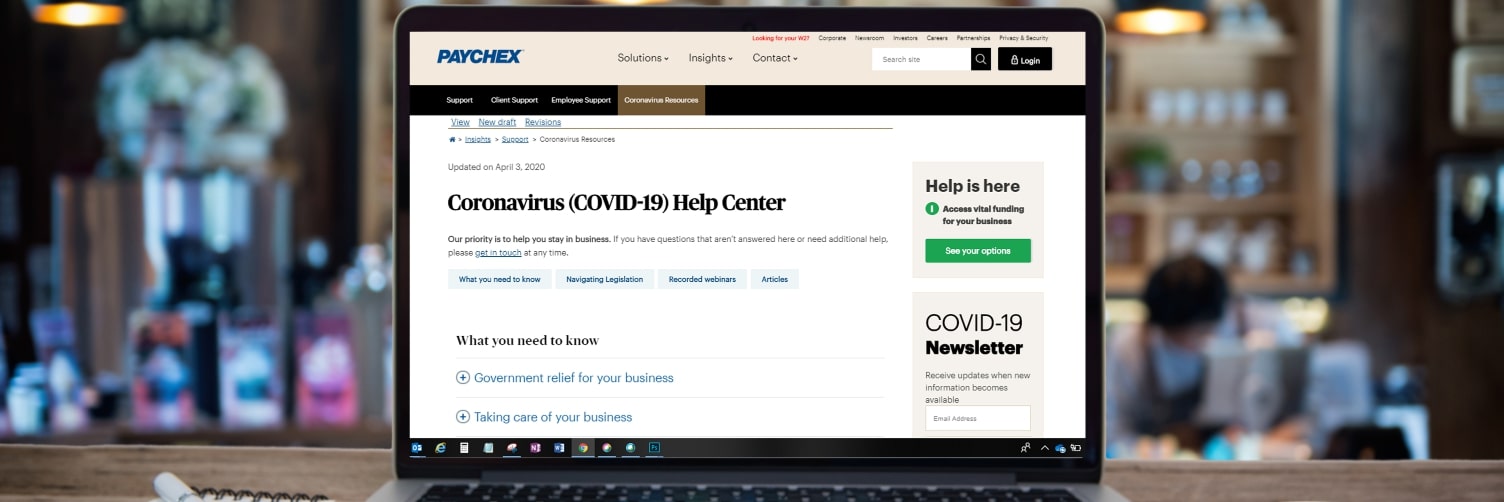Select the Coronavirus Resources tab

[661, 100]
